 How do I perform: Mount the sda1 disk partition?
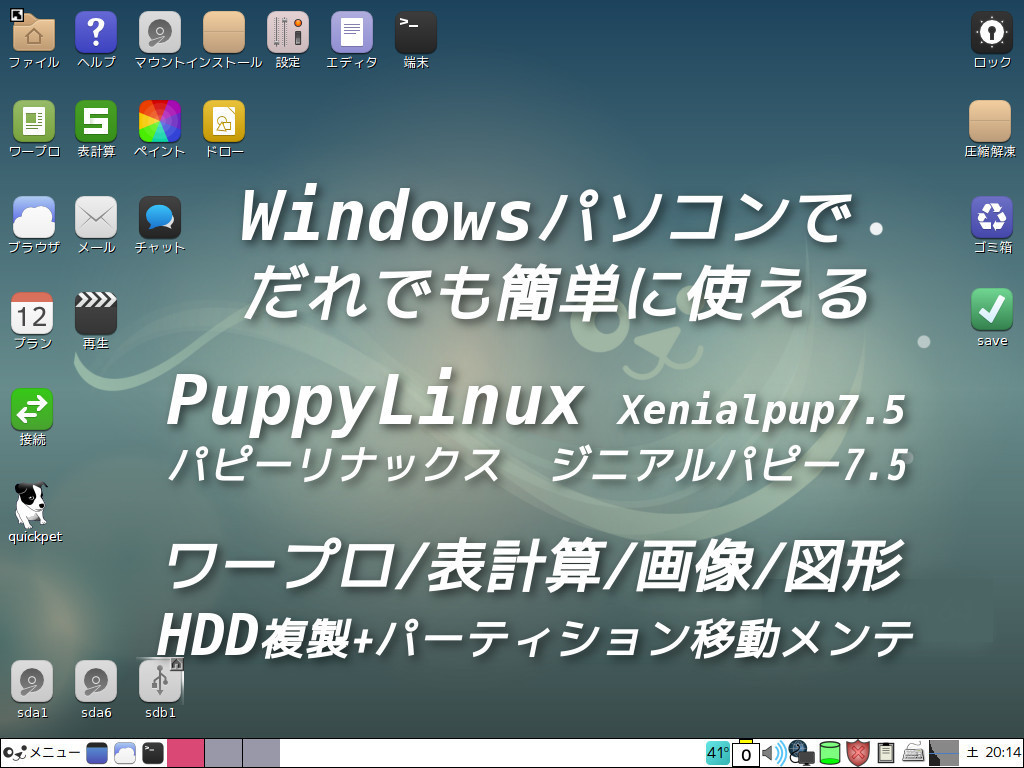coord(32,683)
